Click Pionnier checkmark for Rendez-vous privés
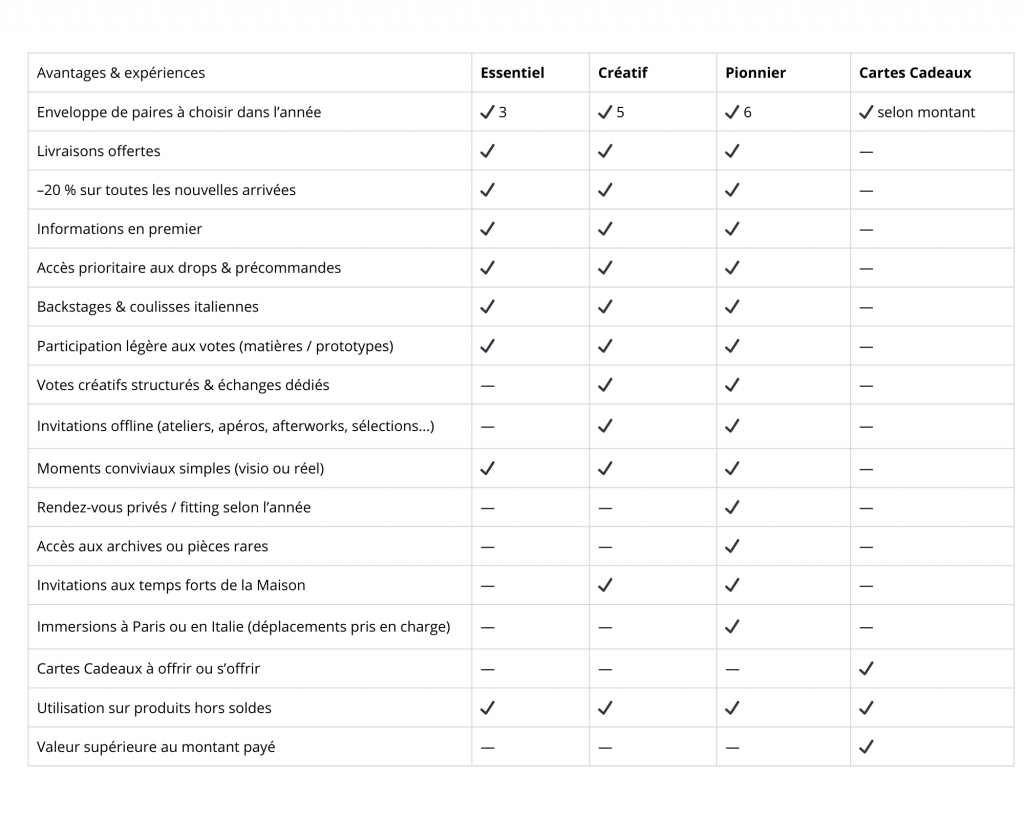Screen dimensions: 1024x819 click(732, 507)
